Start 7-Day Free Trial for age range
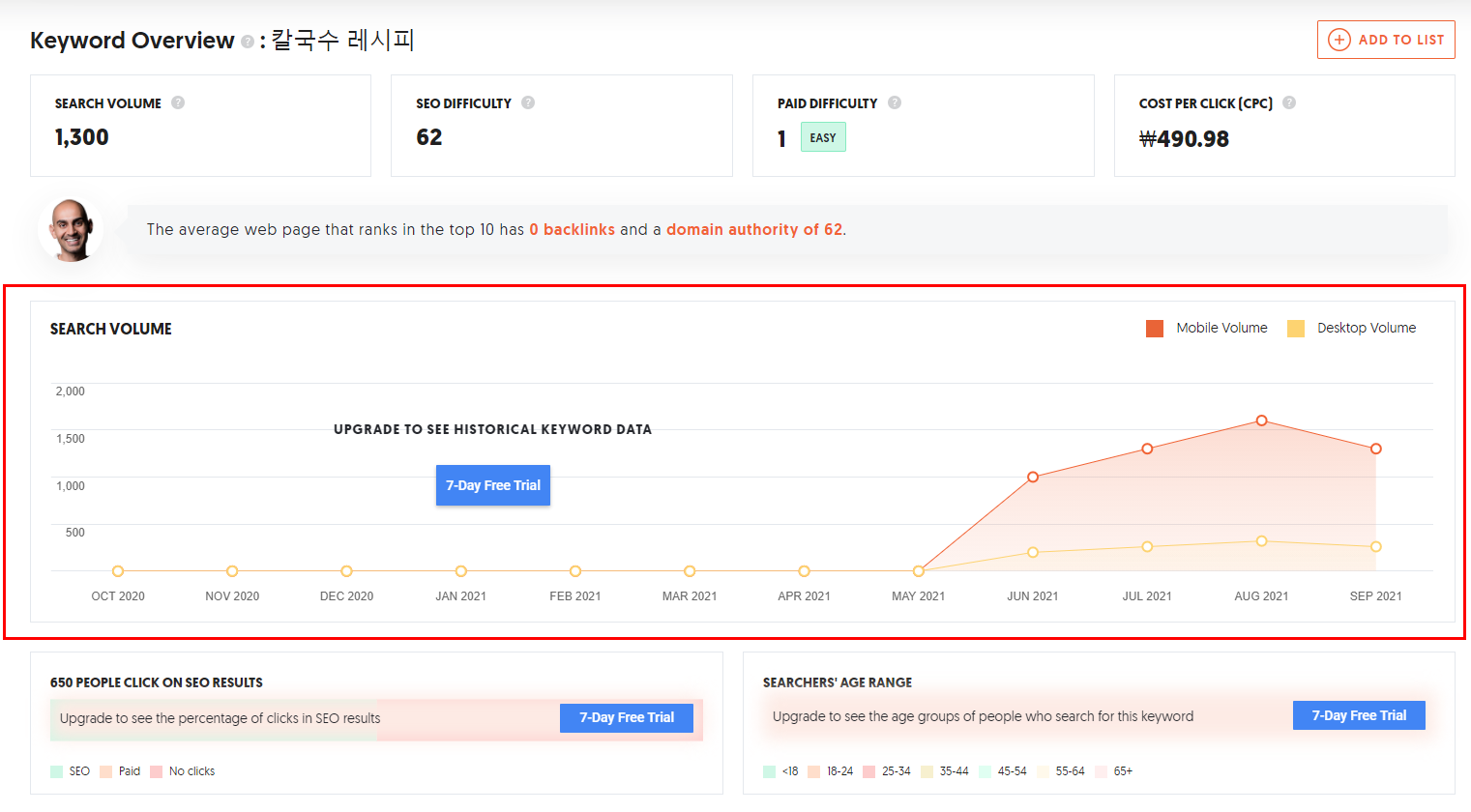The width and height of the screenshot is (1471, 812). tap(1359, 715)
